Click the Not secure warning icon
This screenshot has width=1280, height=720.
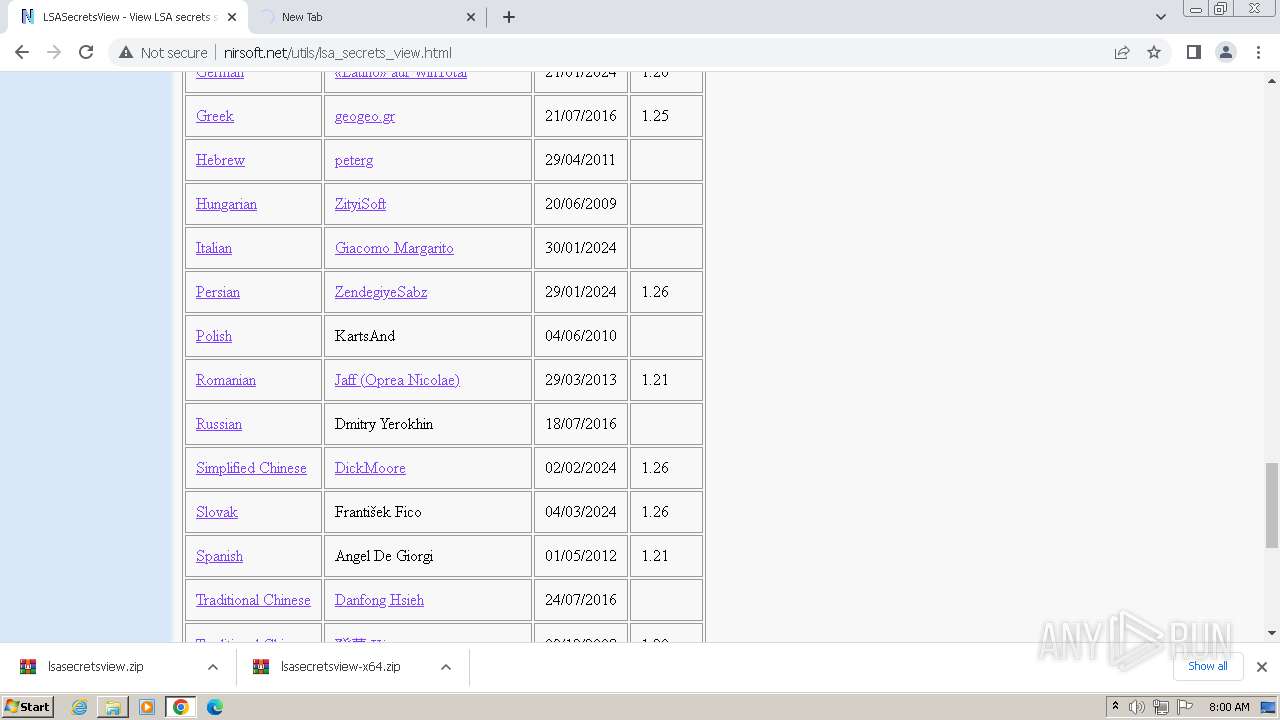click(126, 52)
